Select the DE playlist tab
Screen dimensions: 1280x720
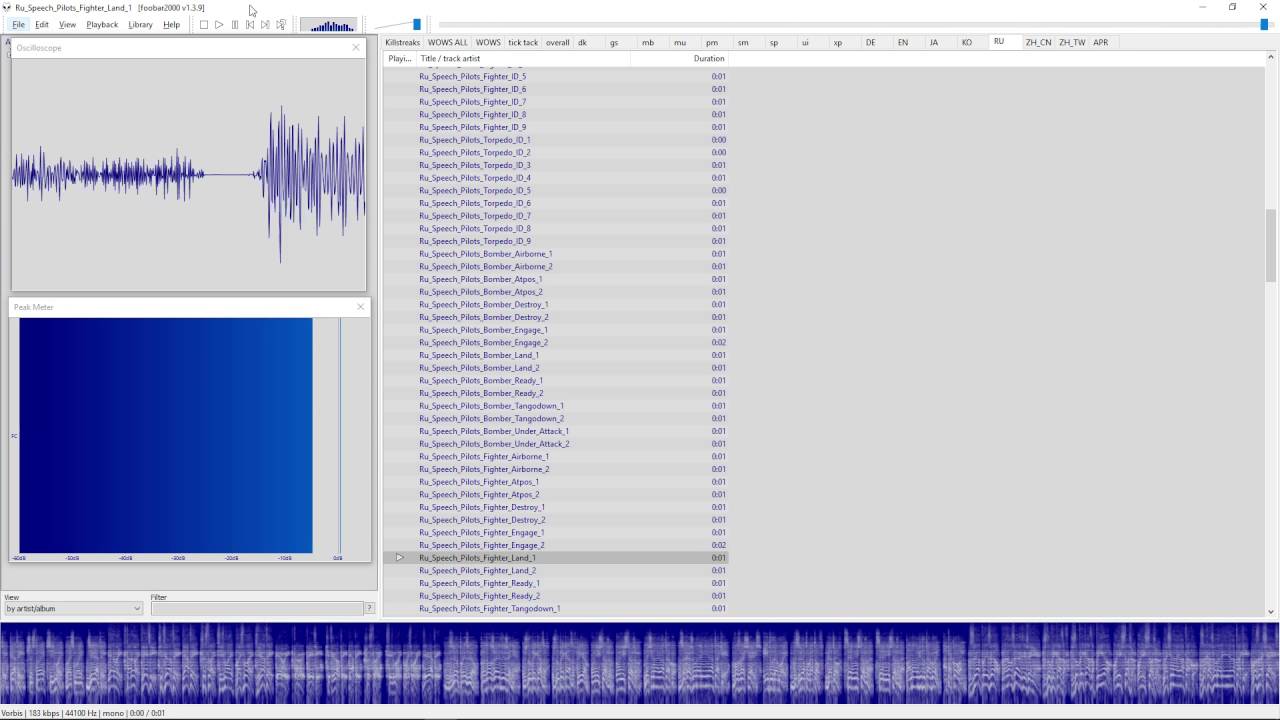(x=871, y=43)
